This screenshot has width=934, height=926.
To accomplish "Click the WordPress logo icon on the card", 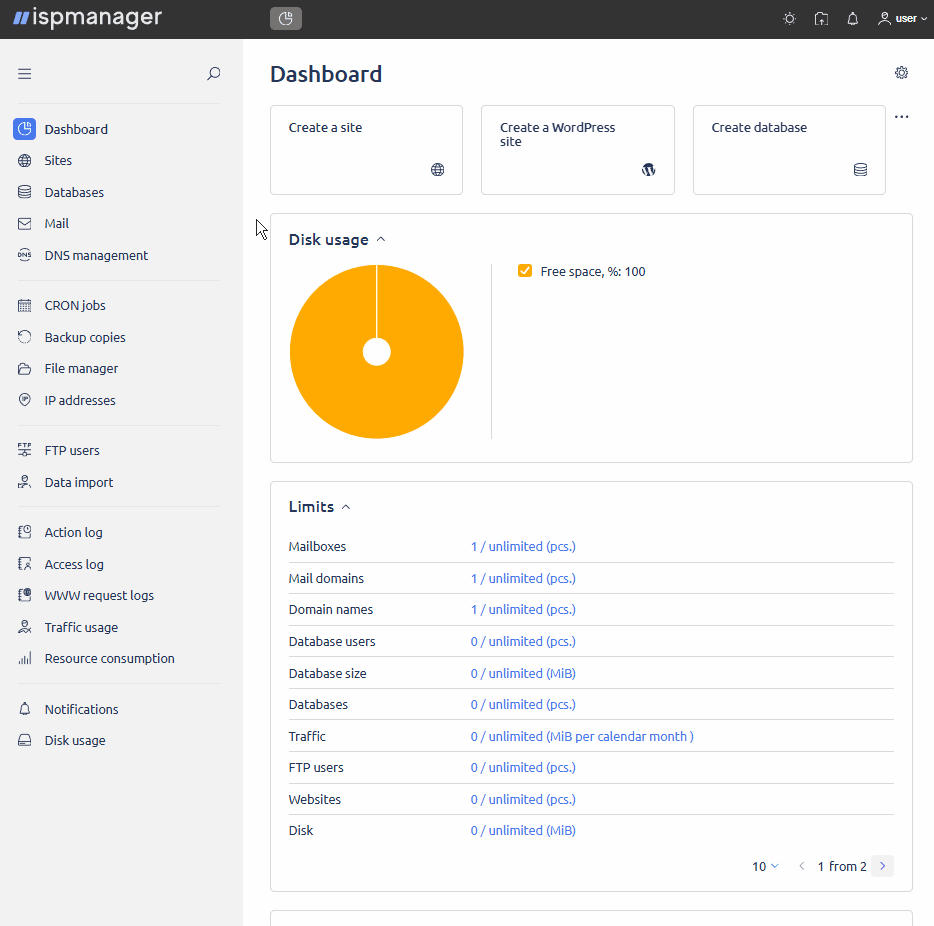I will coord(648,170).
